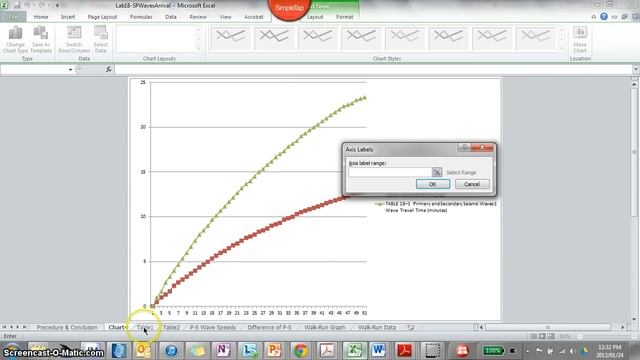Viewport: 640px width, 360px height.
Task: Open the Difference of P-S sheet tab
Action: coord(269,327)
